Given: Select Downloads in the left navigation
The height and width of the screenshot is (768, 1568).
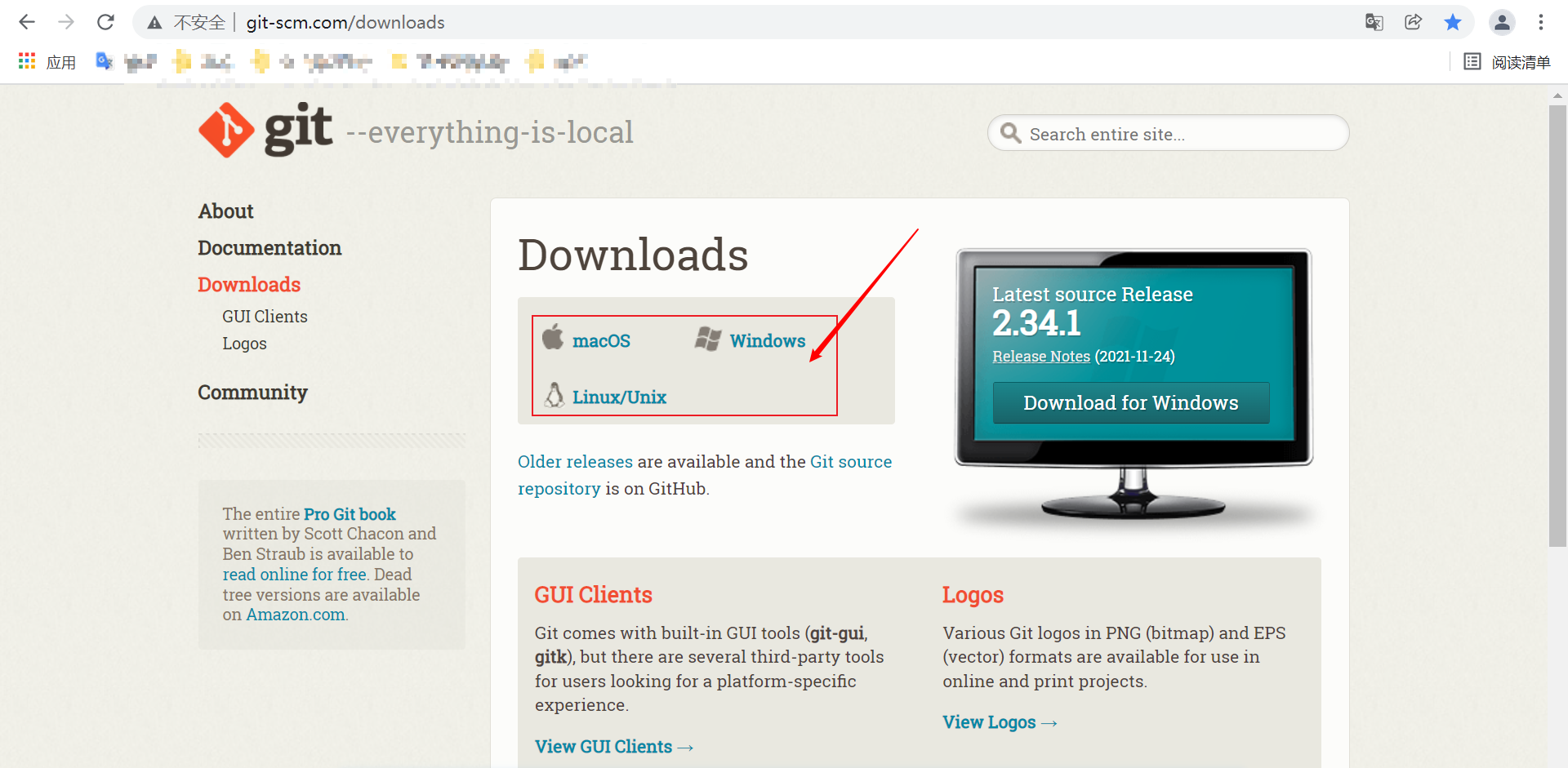Looking at the screenshot, I should (x=249, y=285).
